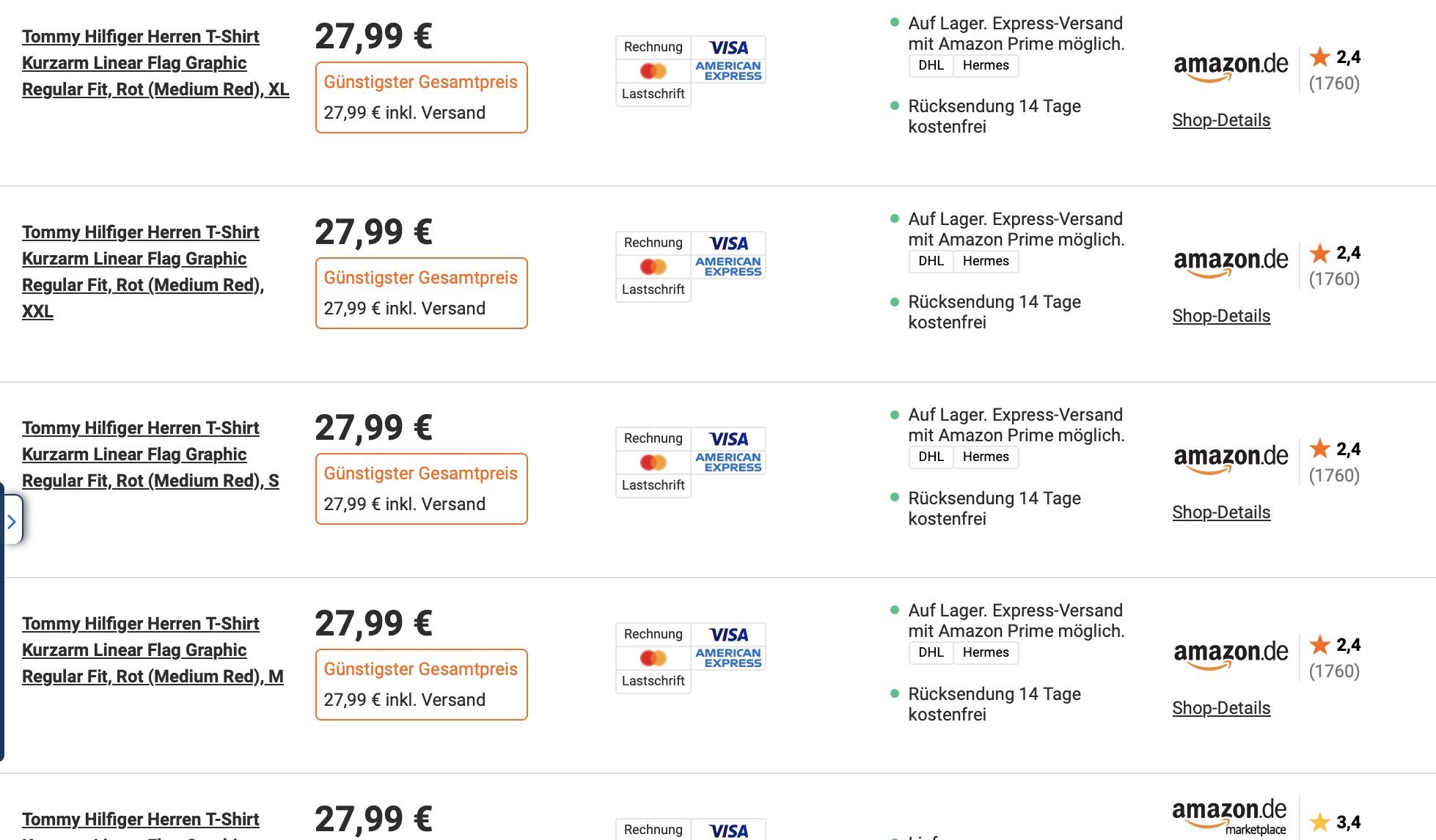Screen dimensions: 1436x840
Task: Toggle the Rechnung payment badge in the first listing
Action: pos(652,47)
